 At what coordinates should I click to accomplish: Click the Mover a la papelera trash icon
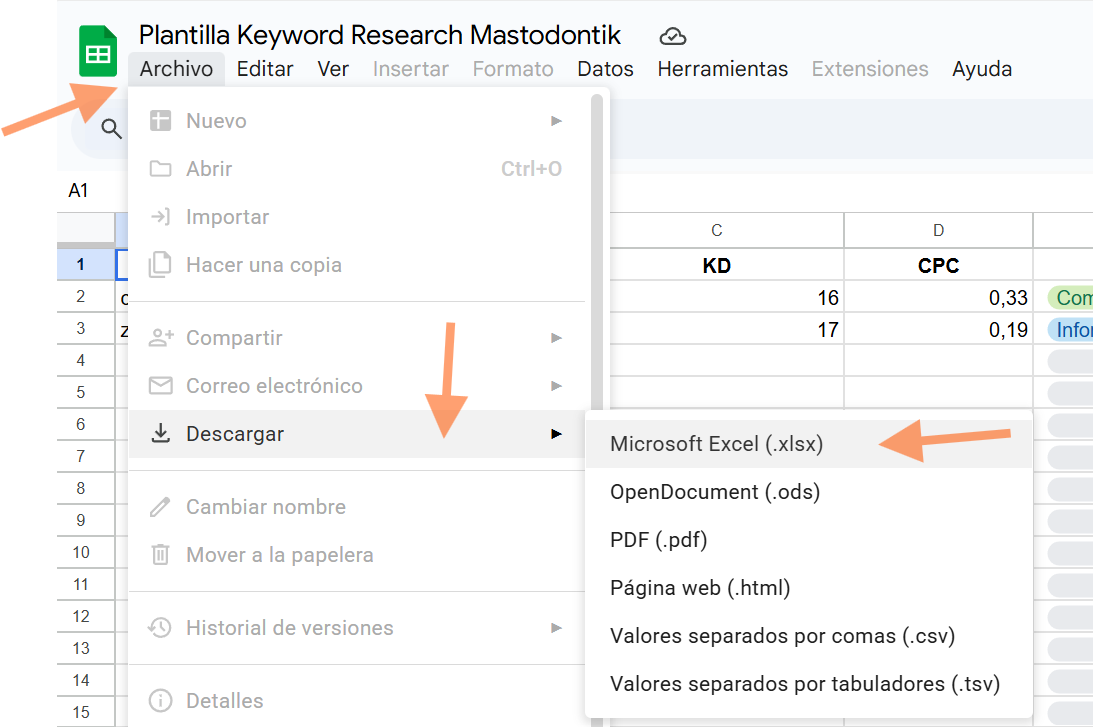pyautogui.click(x=160, y=555)
